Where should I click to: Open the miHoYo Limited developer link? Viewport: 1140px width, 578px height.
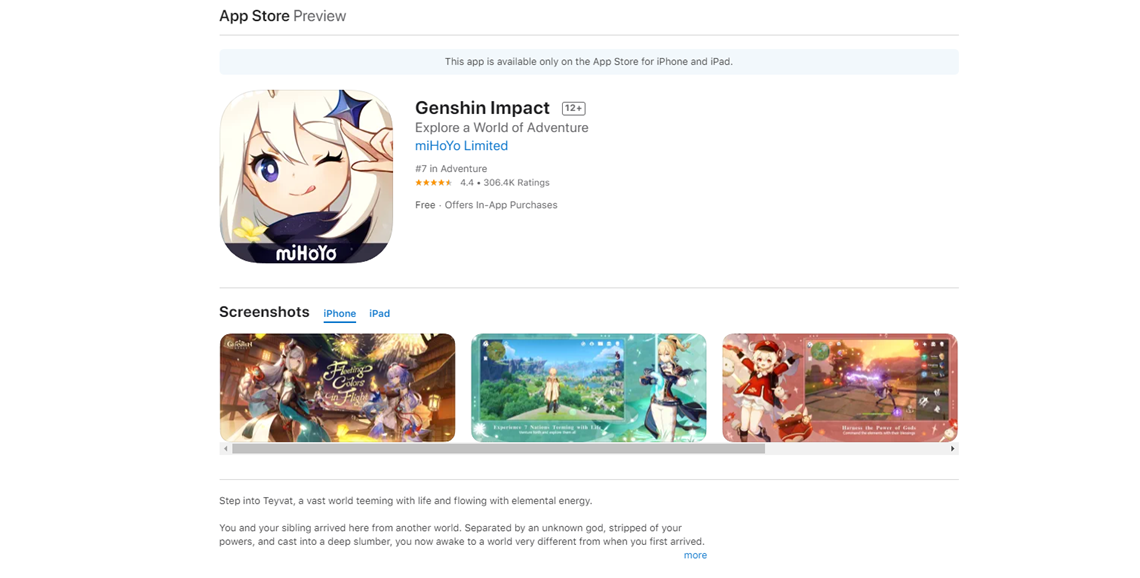(x=462, y=145)
